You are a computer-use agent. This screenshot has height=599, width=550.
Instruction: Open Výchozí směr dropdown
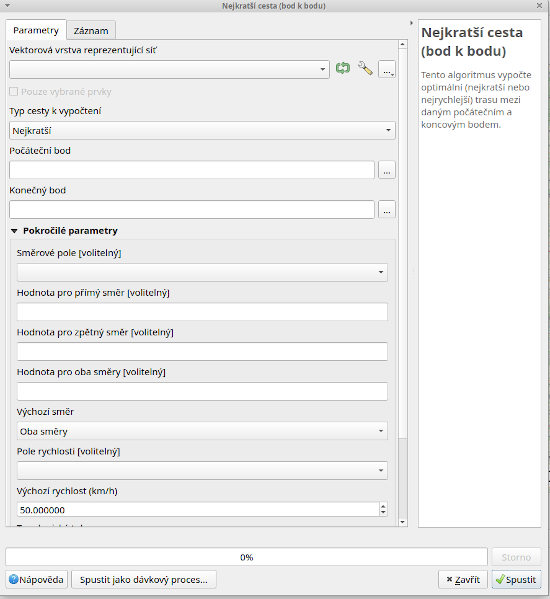202,431
